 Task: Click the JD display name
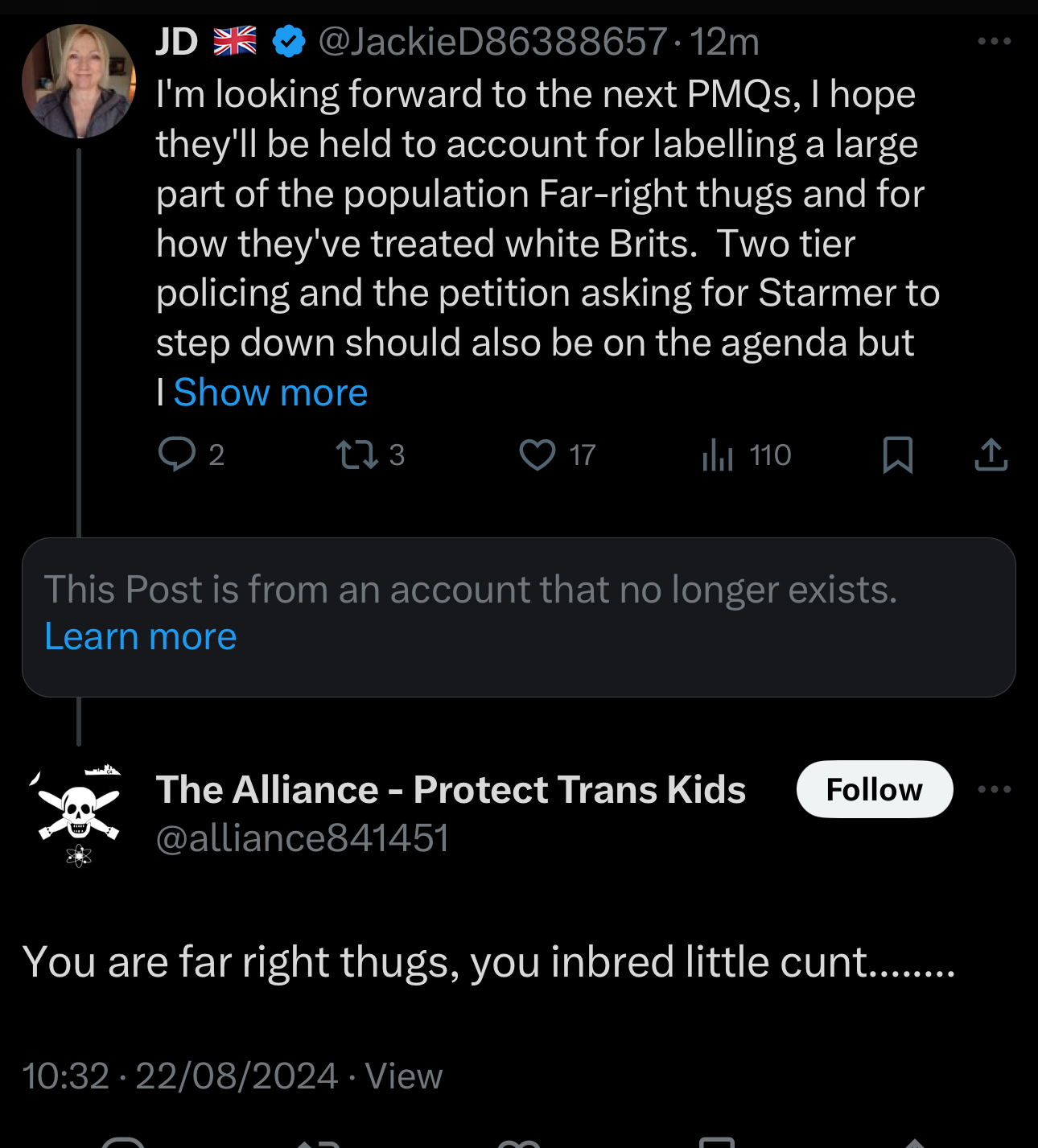point(176,42)
